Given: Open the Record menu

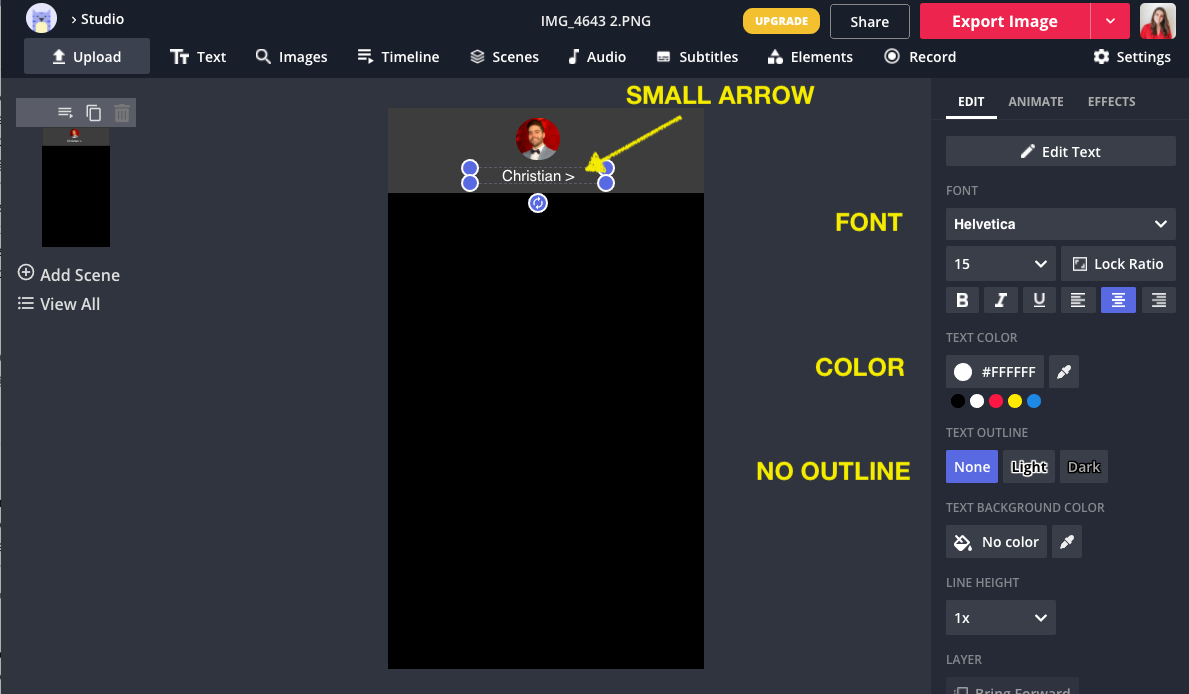Looking at the screenshot, I should pos(920,56).
